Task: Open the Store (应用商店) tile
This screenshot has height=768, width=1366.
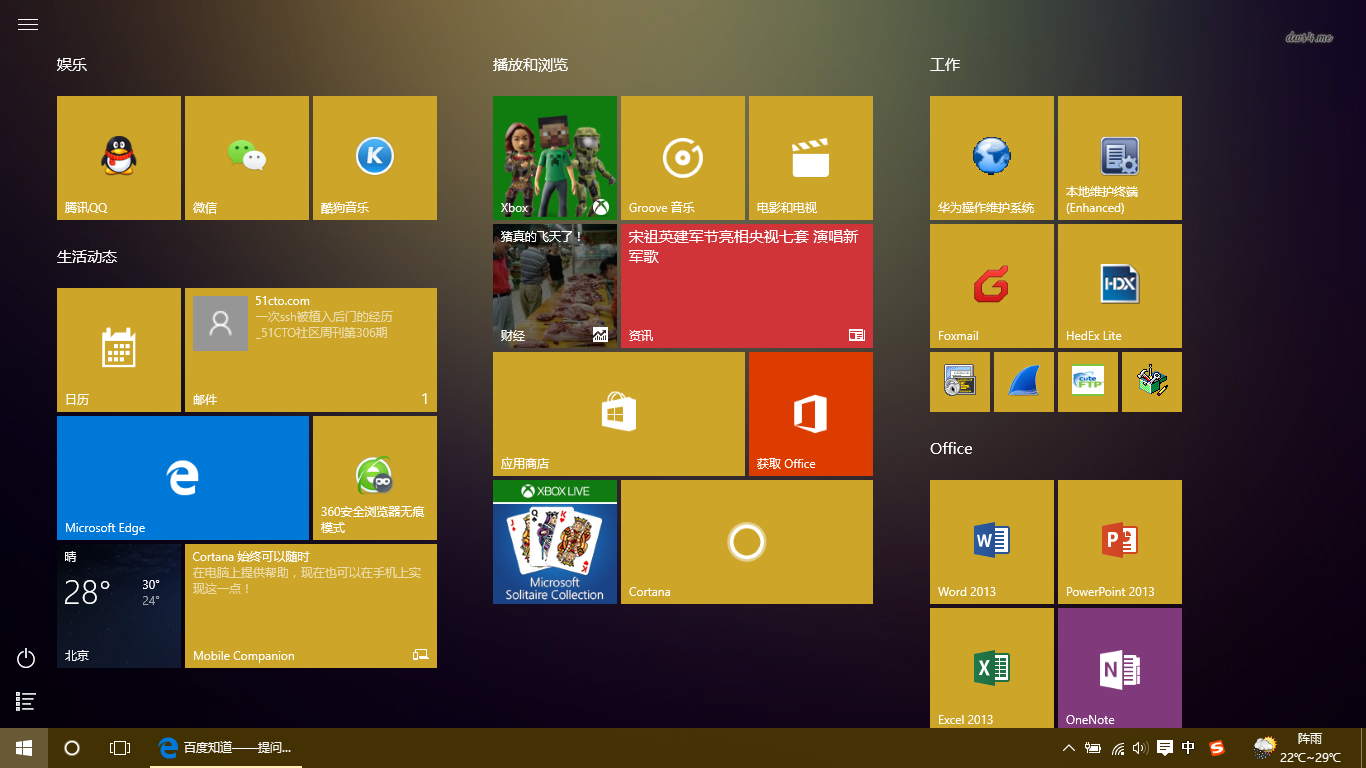Action: coord(619,414)
